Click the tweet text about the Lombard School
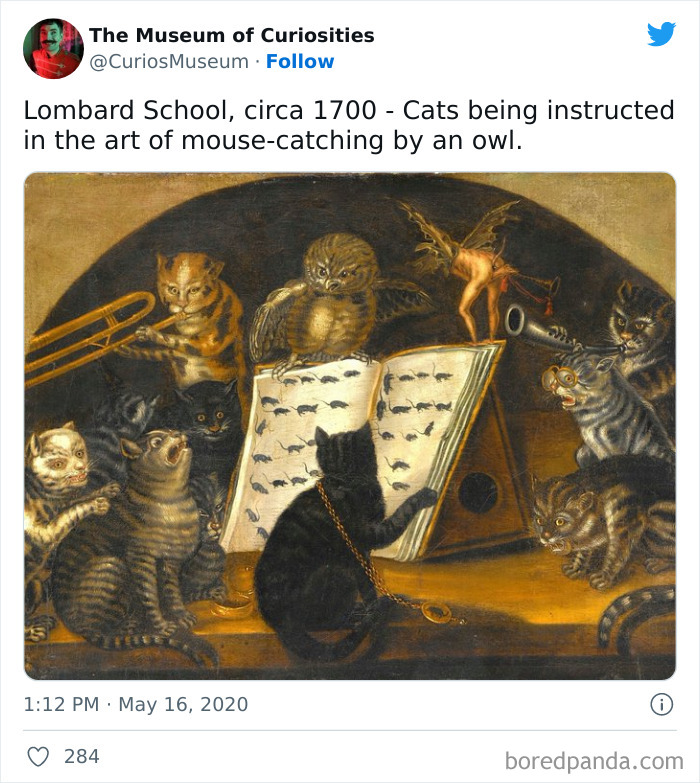This screenshot has height=783, width=700. (349, 125)
